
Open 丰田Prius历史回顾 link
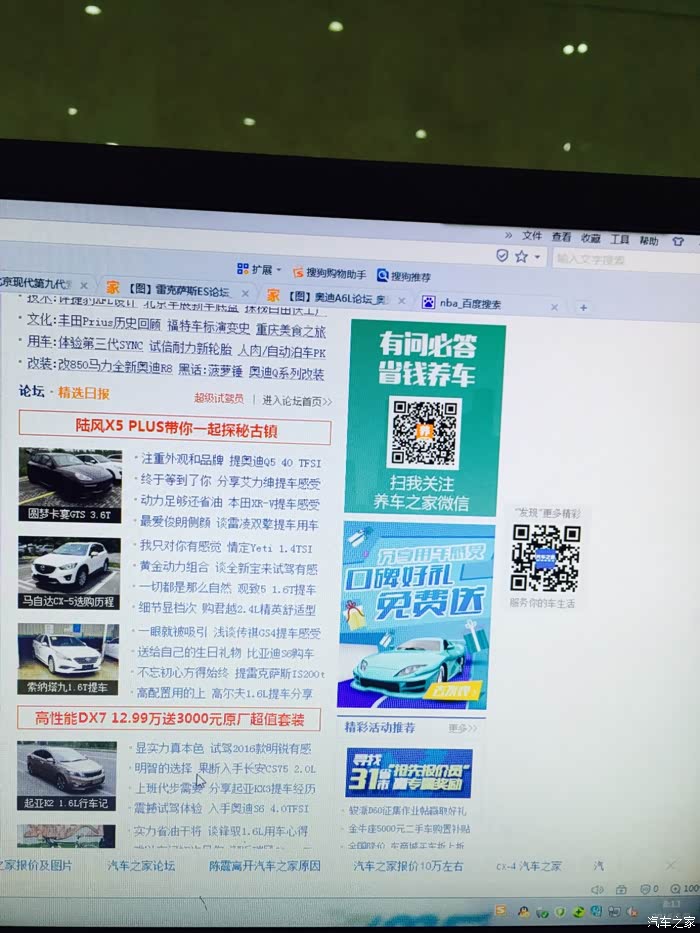tap(109, 322)
